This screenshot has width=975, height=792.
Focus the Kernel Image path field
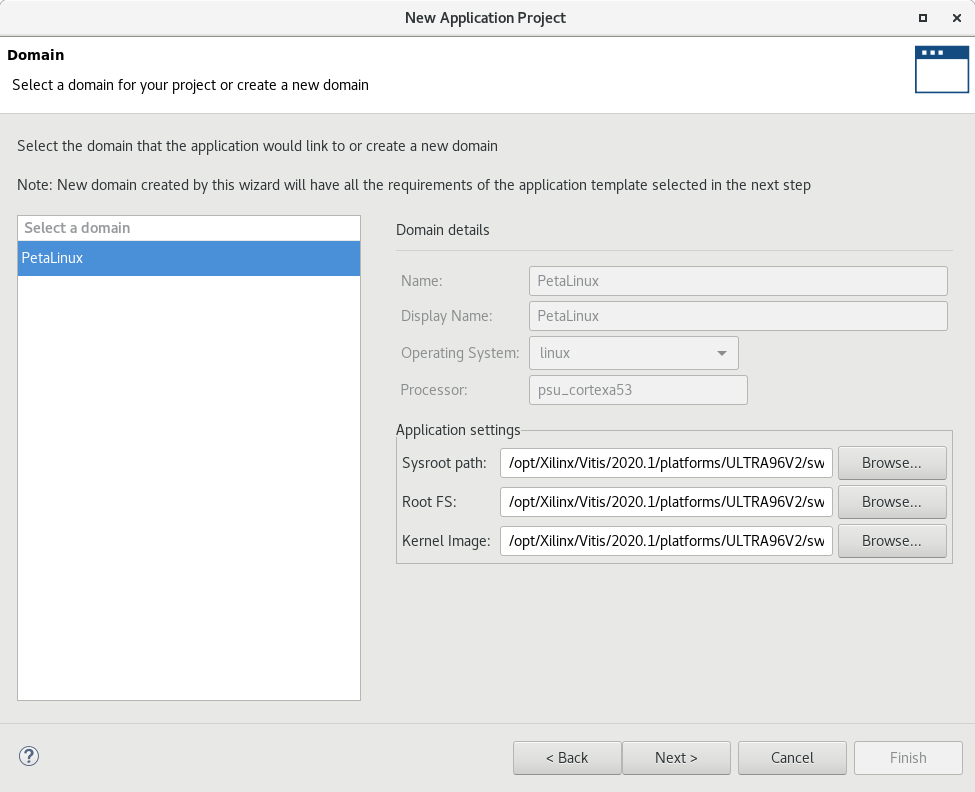coord(666,541)
